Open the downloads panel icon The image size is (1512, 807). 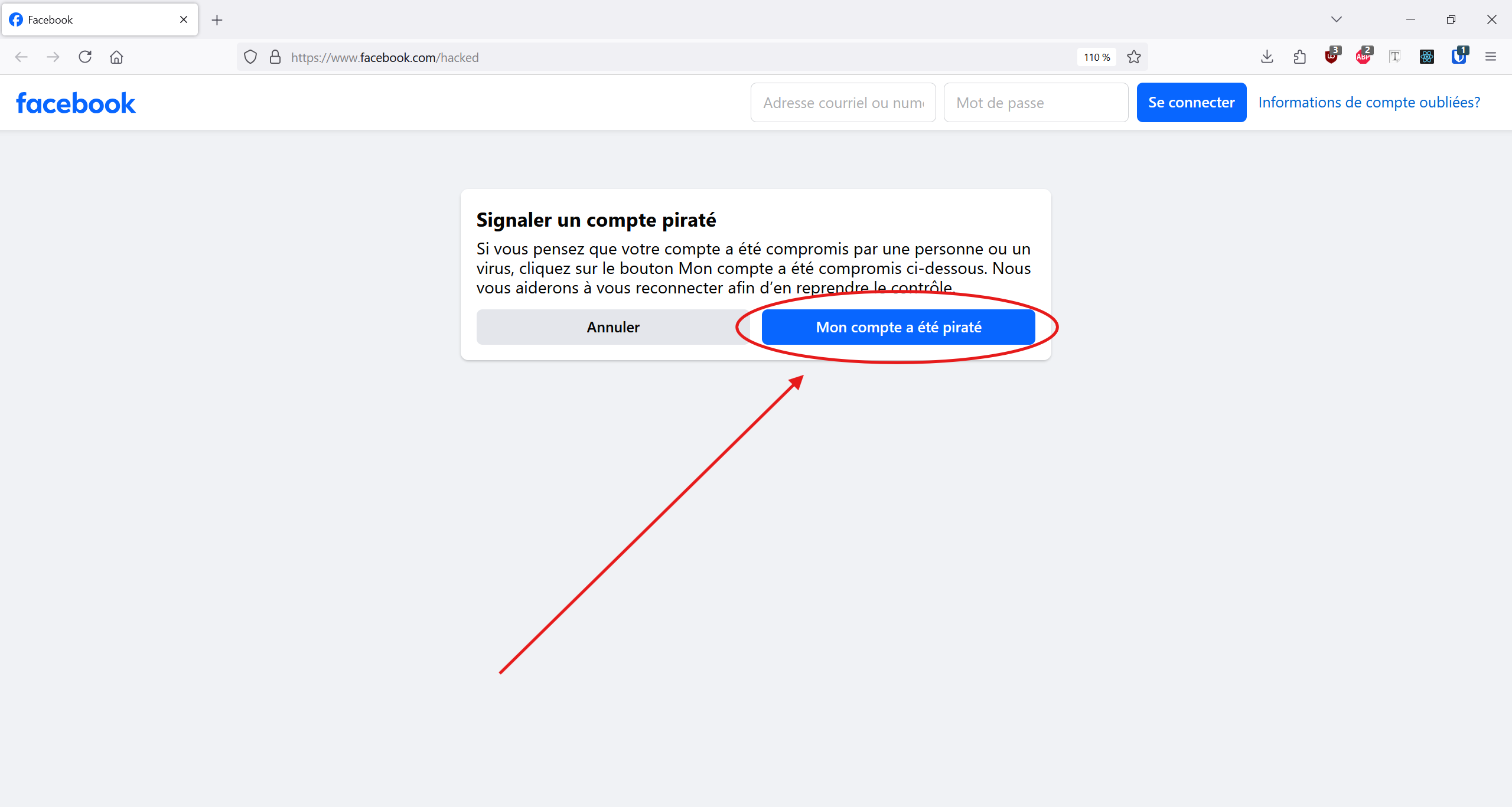[x=1267, y=57]
